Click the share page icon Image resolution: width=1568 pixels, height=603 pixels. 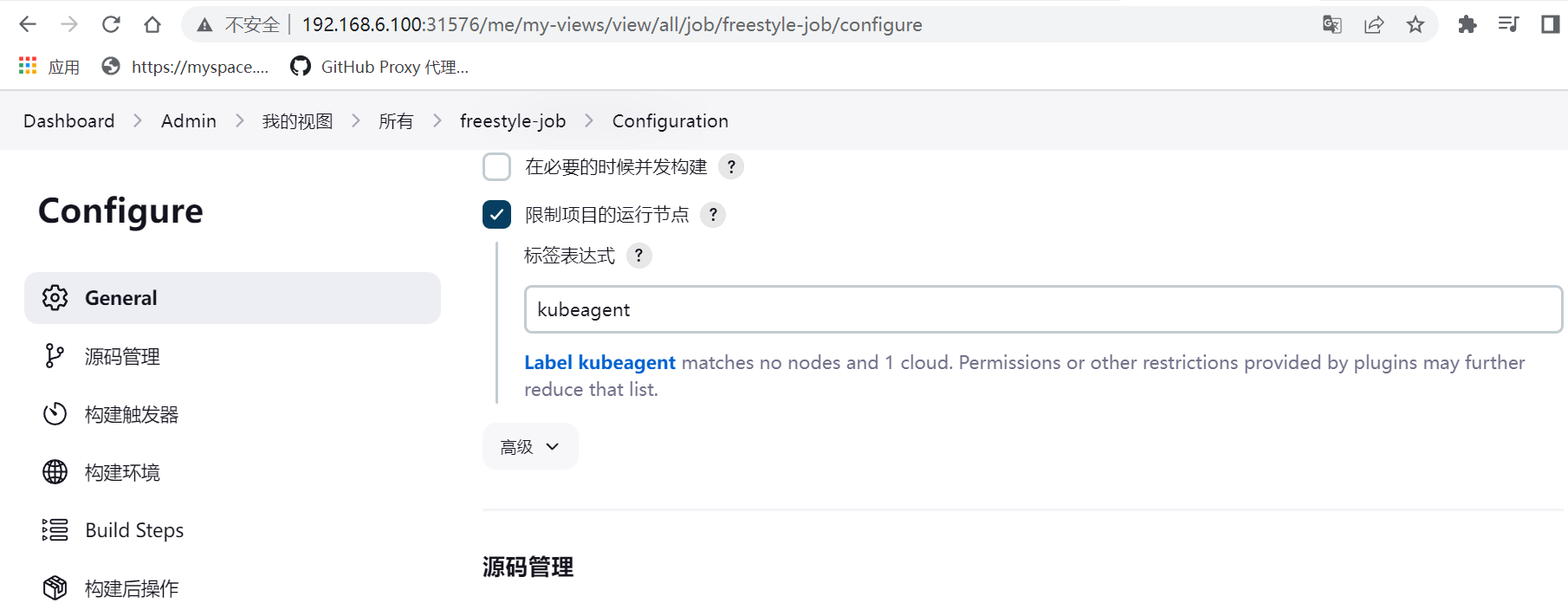pyautogui.click(x=1374, y=24)
